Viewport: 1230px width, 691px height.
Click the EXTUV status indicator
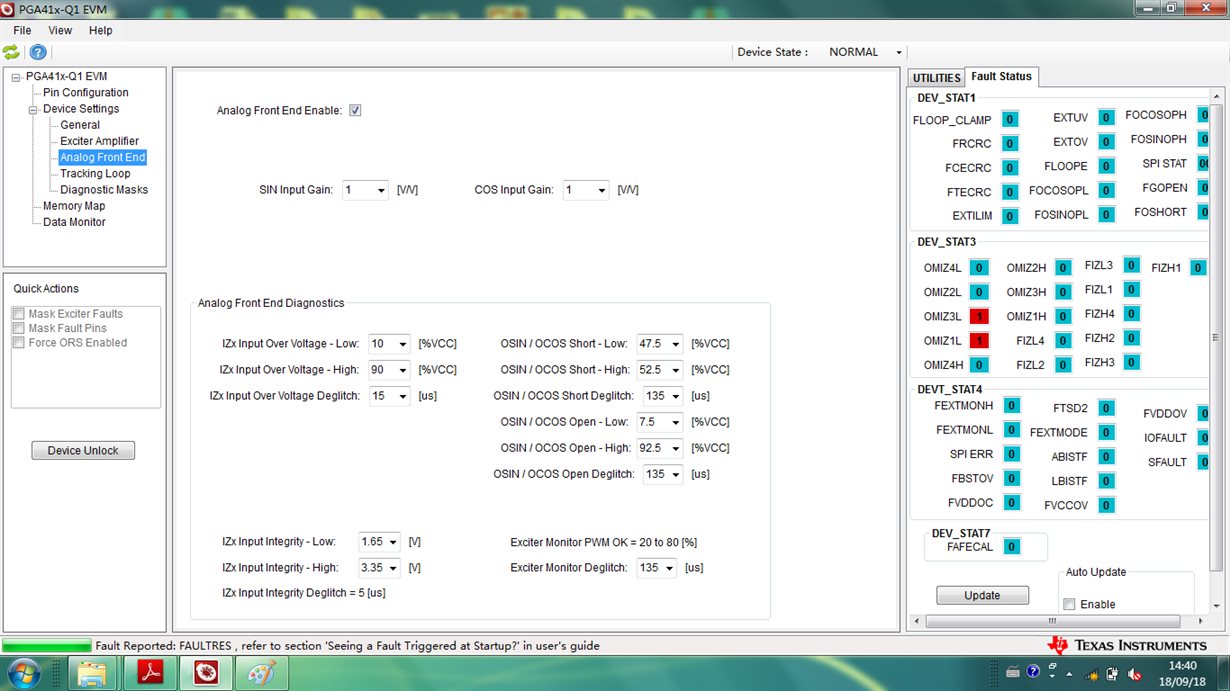[x=1105, y=118]
